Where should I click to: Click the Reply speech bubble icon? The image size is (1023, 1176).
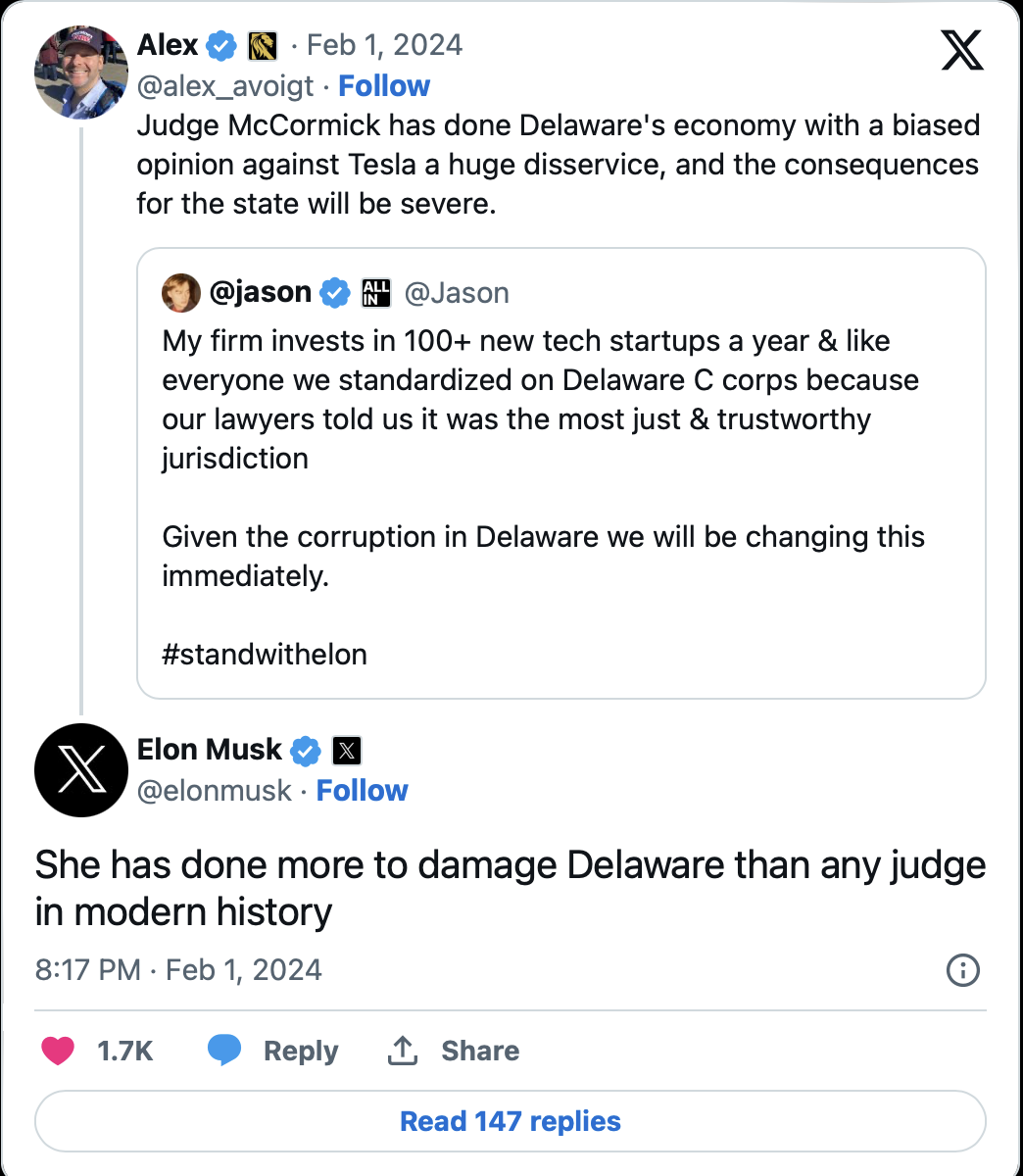pos(224,1050)
